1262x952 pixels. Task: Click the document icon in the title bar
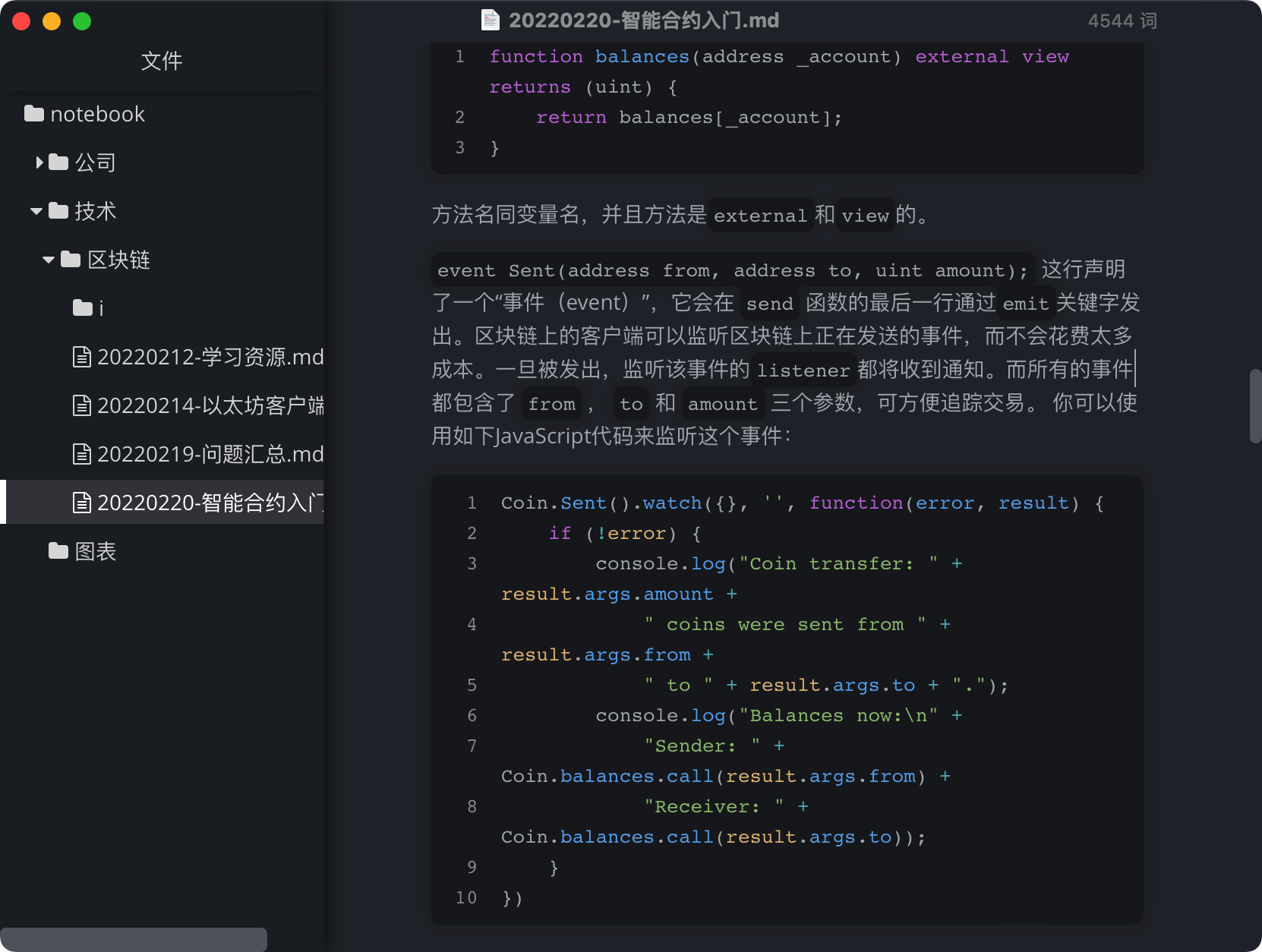tap(491, 20)
